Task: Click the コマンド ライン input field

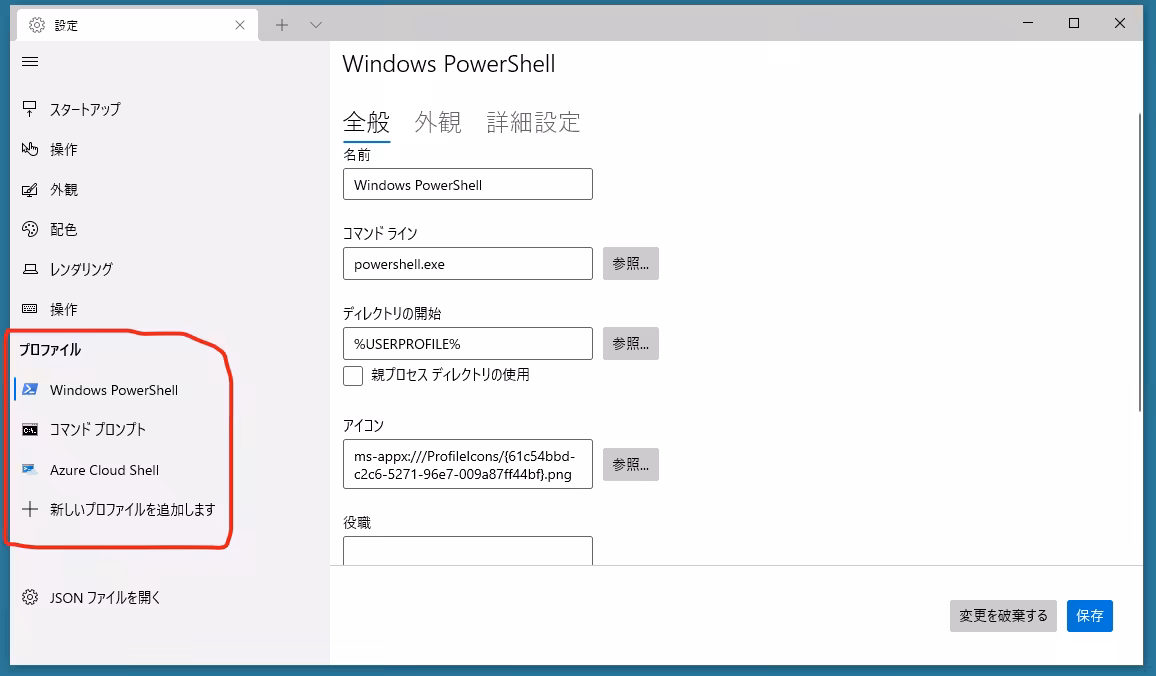Action: click(467, 264)
